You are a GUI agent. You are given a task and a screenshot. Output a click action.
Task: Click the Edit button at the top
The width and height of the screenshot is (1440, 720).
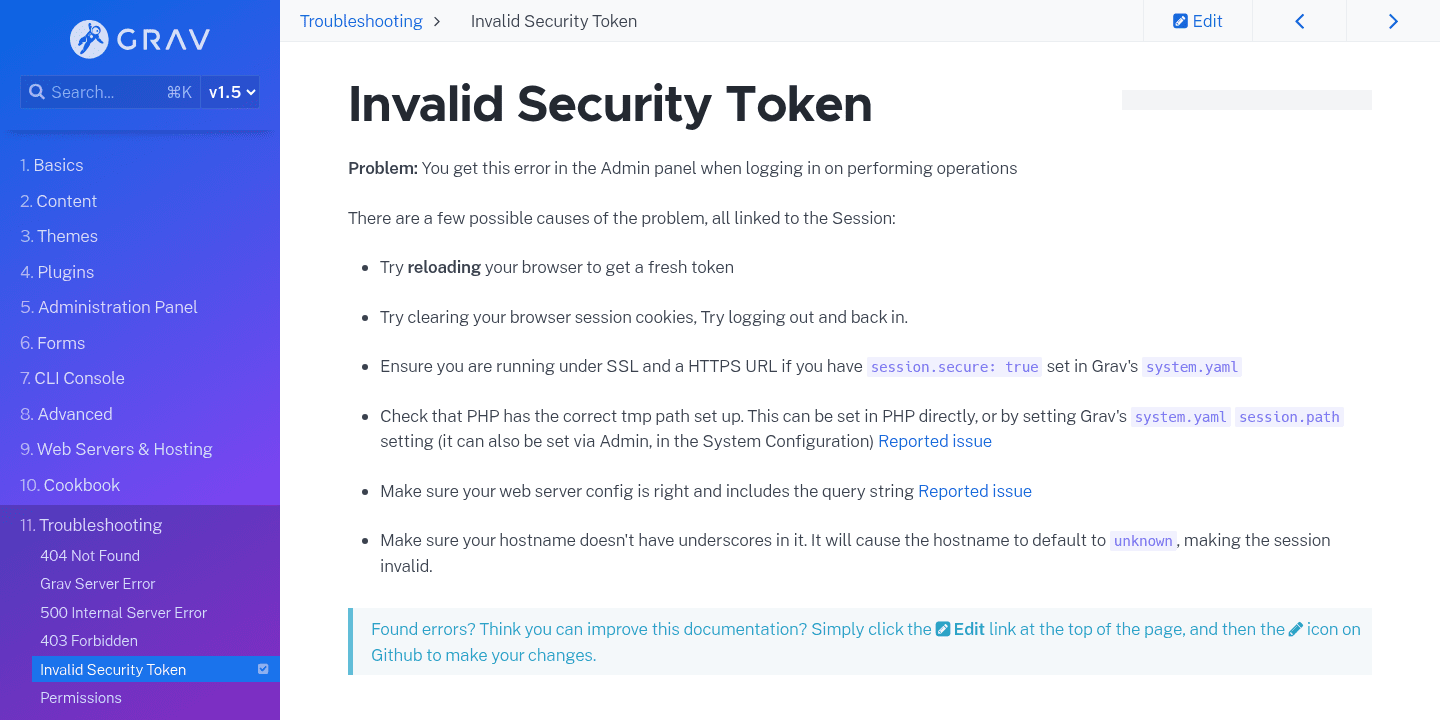1197,20
